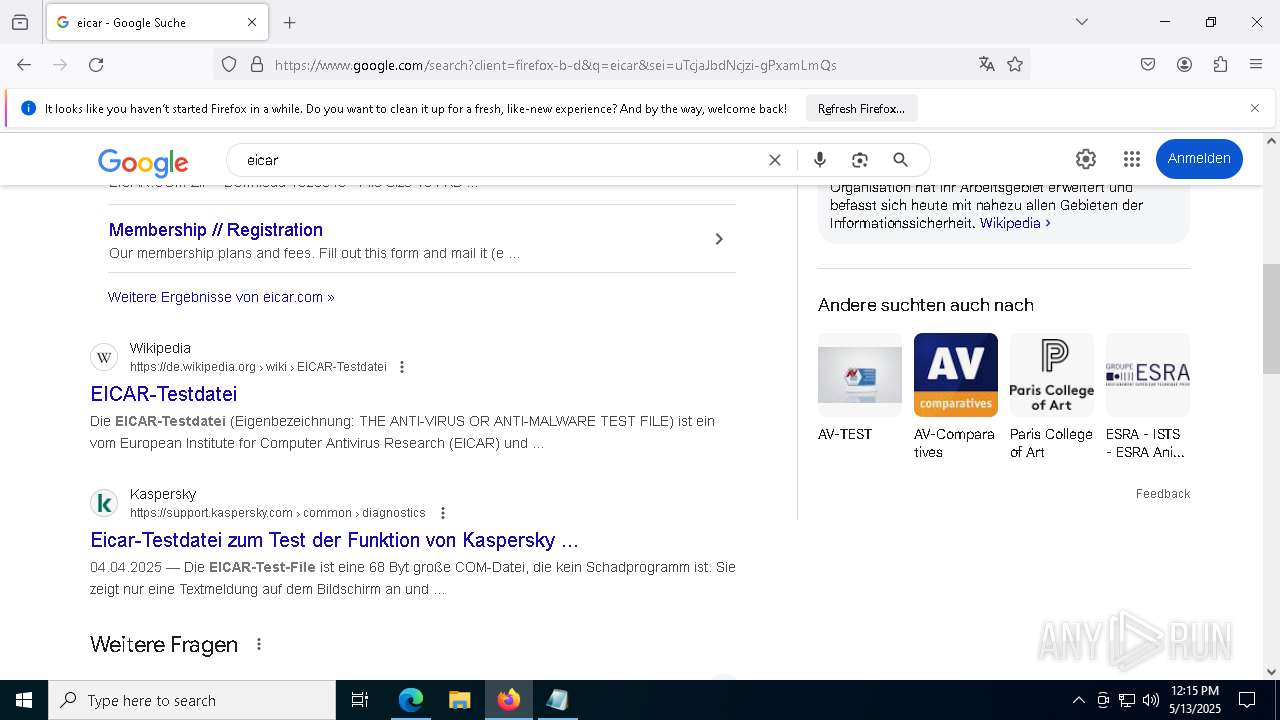The width and height of the screenshot is (1280, 720).
Task: Click the Kaspersky favicon
Action: click(104, 503)
